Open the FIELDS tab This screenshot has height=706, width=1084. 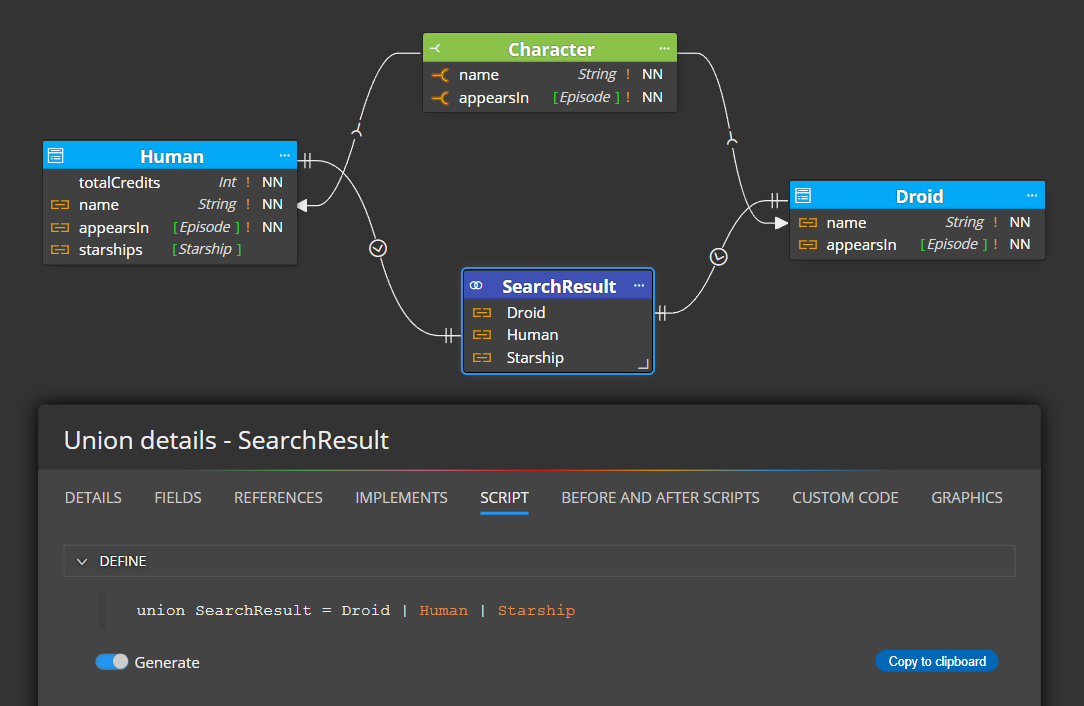(178, 497)
